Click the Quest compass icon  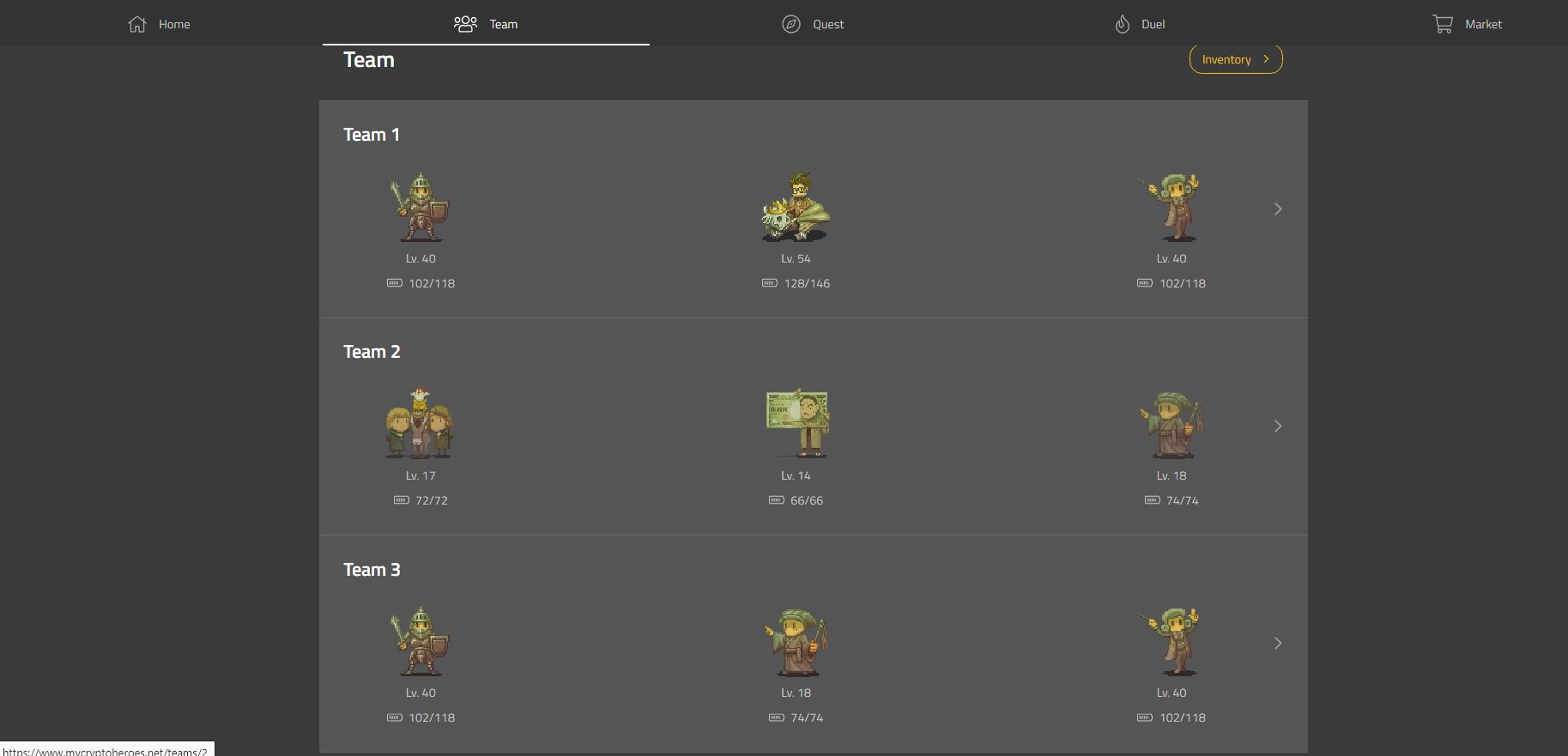pos(791,24)
